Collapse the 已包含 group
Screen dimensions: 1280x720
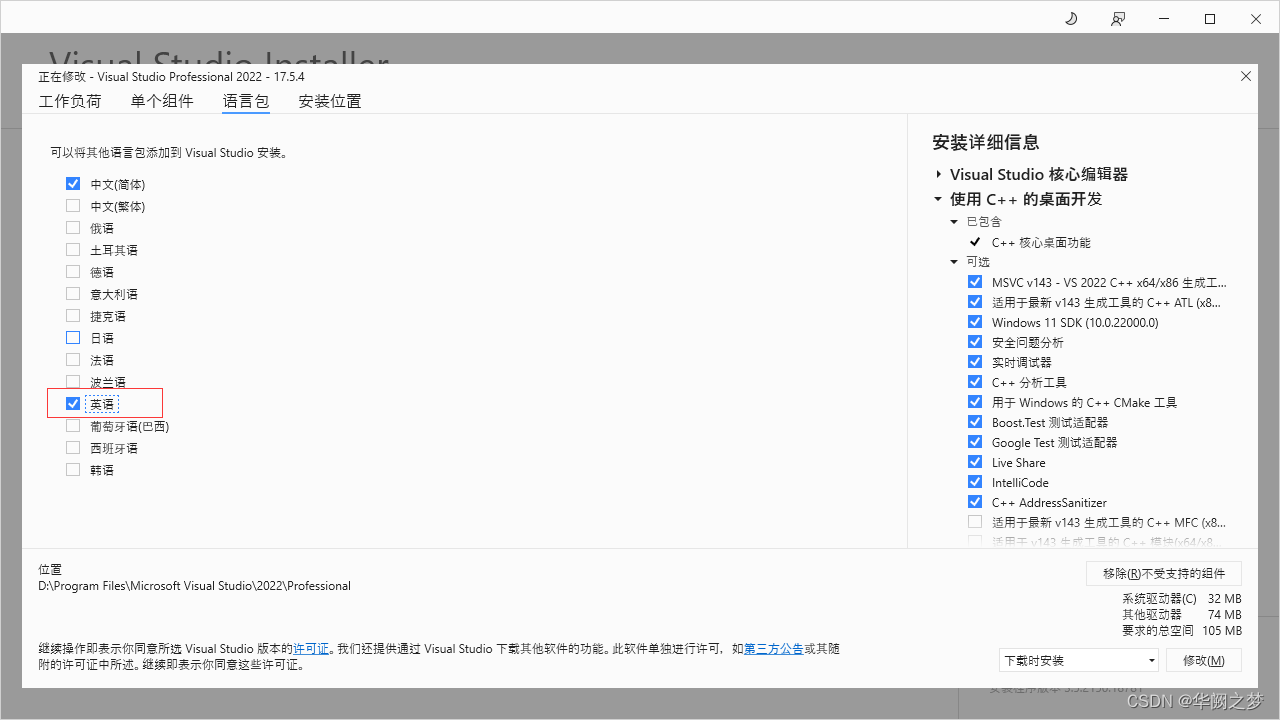pos(954,222)
